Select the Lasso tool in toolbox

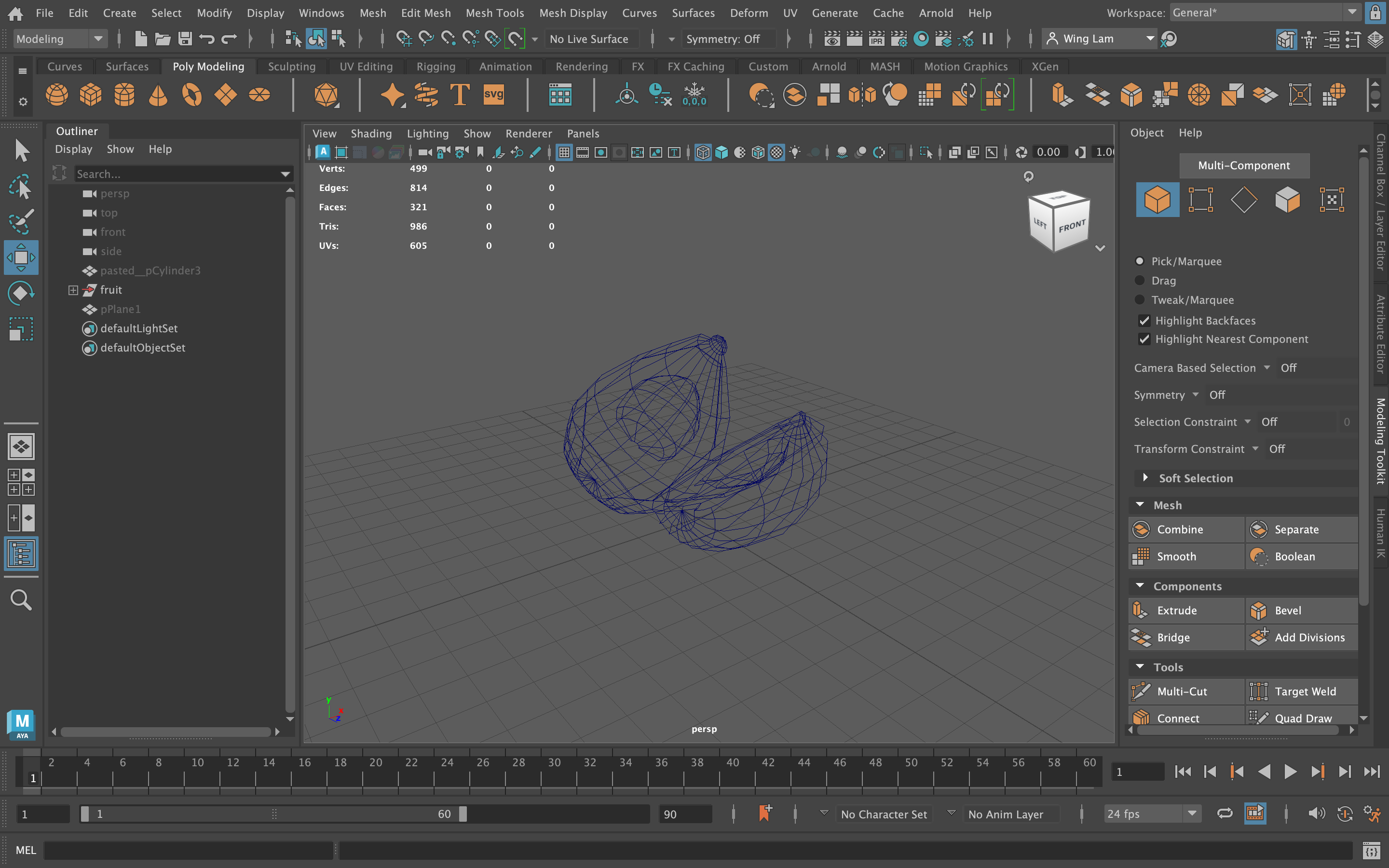pyautogui.click(x=21, y=187)
